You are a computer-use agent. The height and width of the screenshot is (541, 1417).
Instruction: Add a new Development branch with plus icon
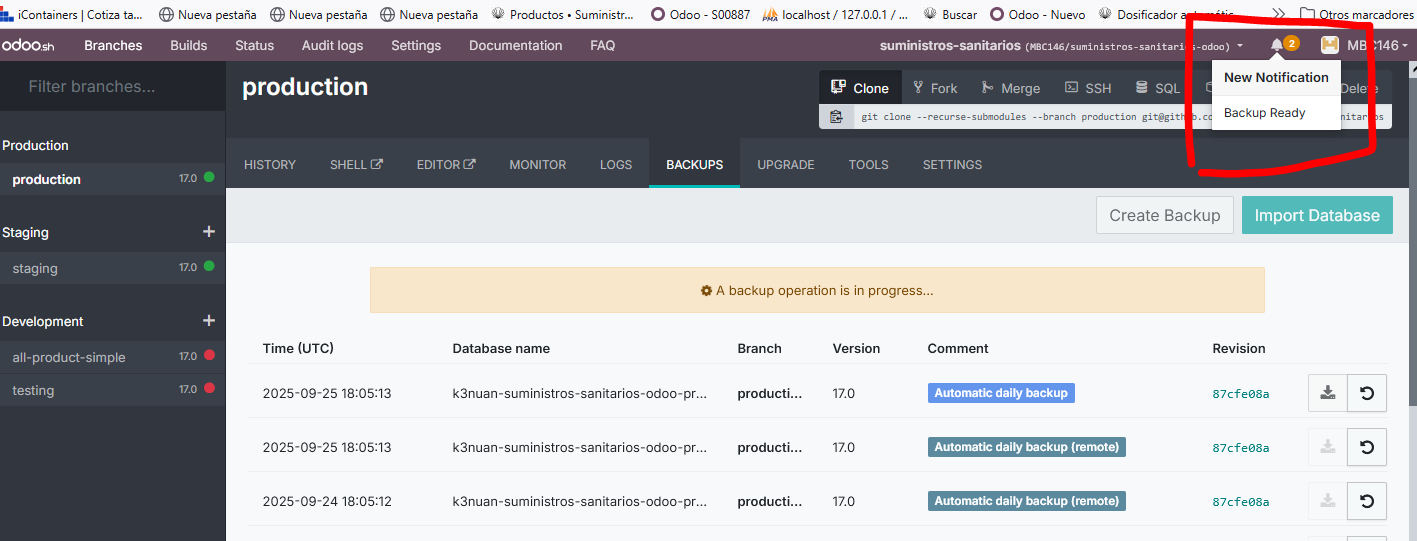coord(209,321)
